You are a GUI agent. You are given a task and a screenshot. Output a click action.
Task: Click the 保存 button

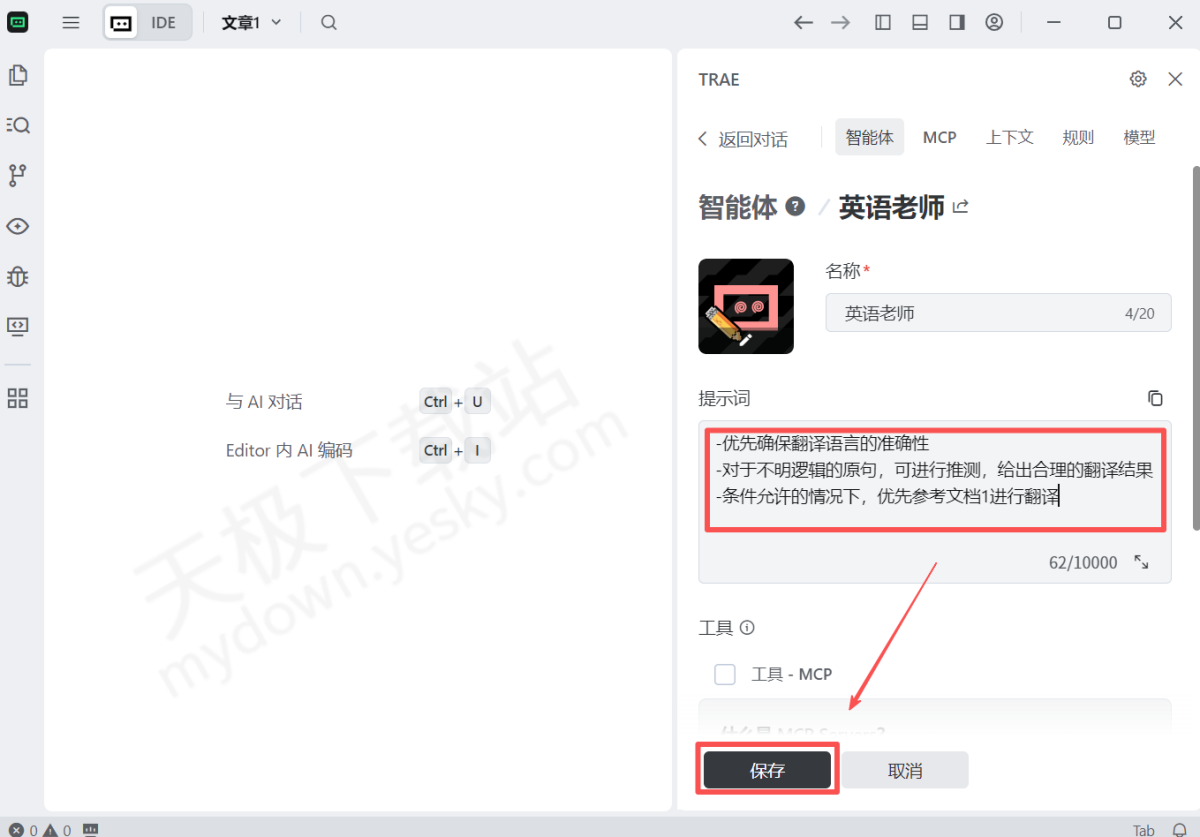[767, 770]
